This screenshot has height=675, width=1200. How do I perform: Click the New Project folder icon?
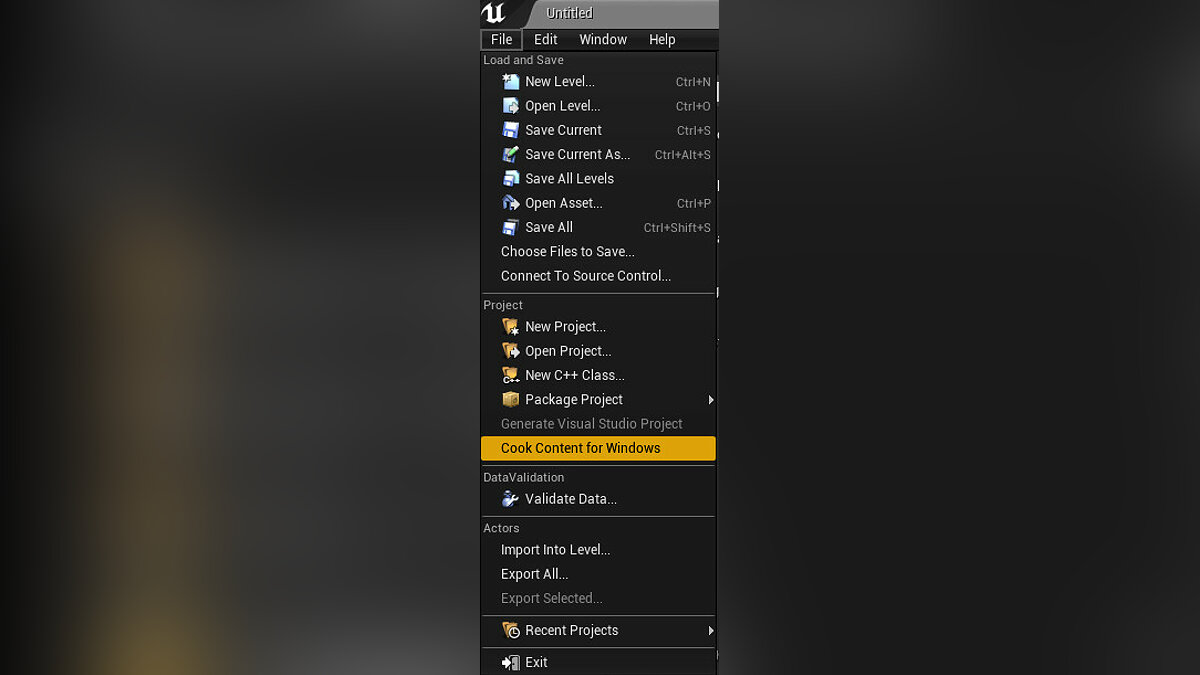pyautogui.click(x=511, y=327)
